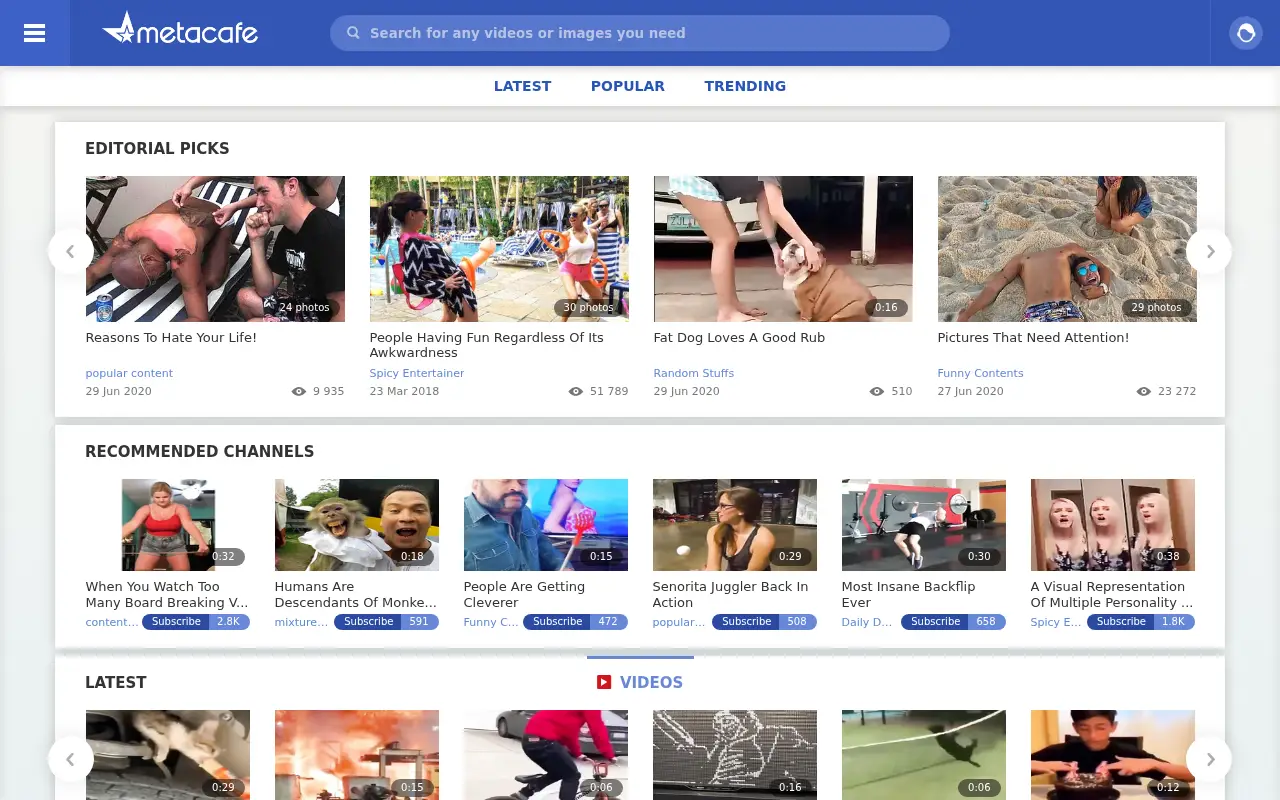This screenshot has width=1280, height=800.
Task: Switch to the Popular tab
Action: point(628,86)
